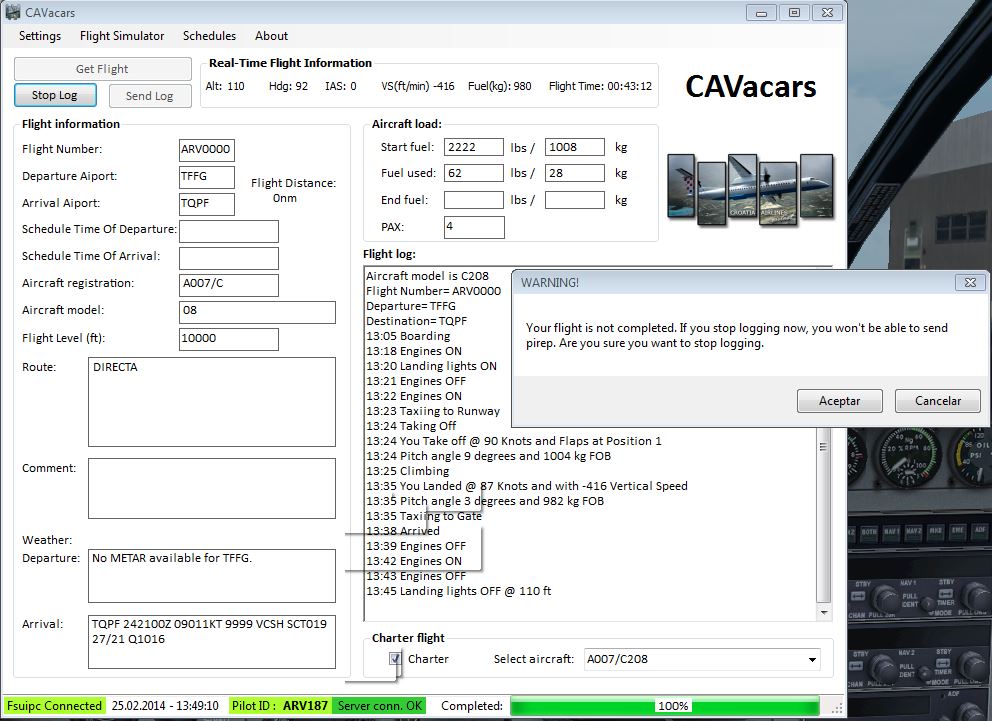Click log line '13:45 Landing lights OFF @ 110 ft'
Screen dimensions: 992x721
[x=459, y=591]
